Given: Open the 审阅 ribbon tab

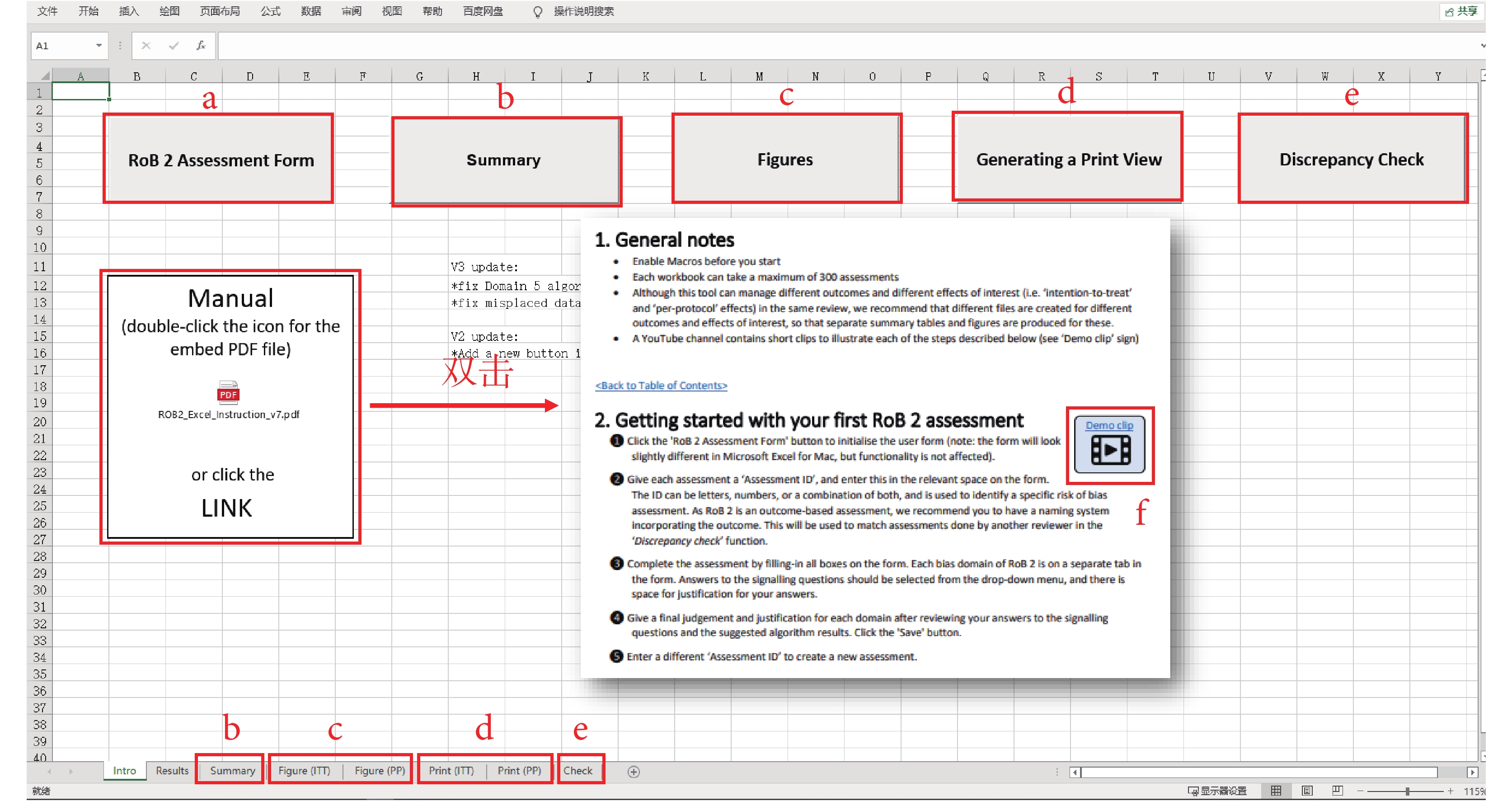Looking at the screenshot, I should point(351,11).
